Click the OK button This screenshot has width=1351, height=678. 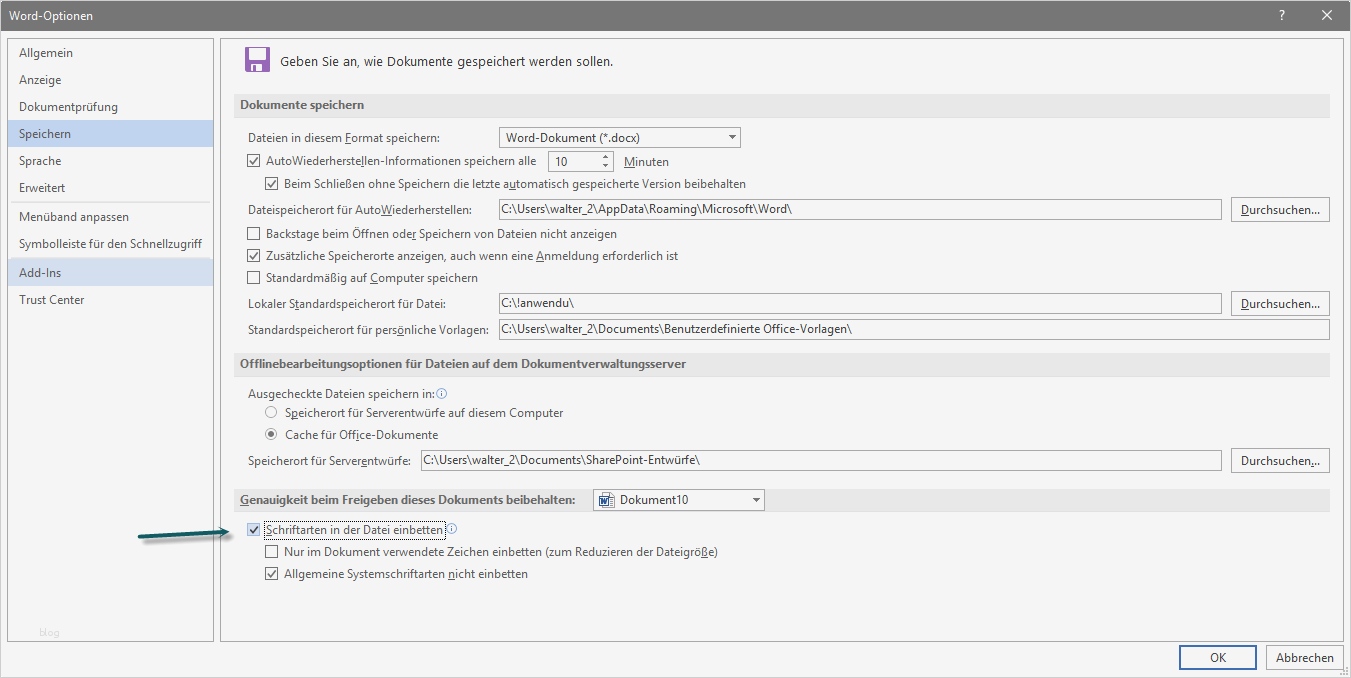[1217, 657]
